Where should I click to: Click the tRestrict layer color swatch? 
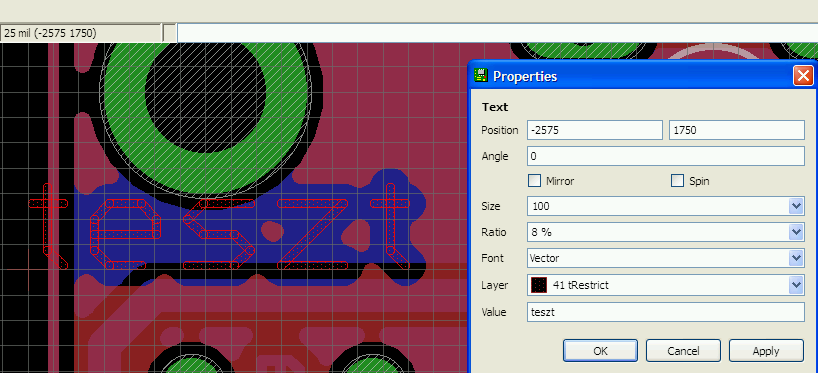pos(539,285)
